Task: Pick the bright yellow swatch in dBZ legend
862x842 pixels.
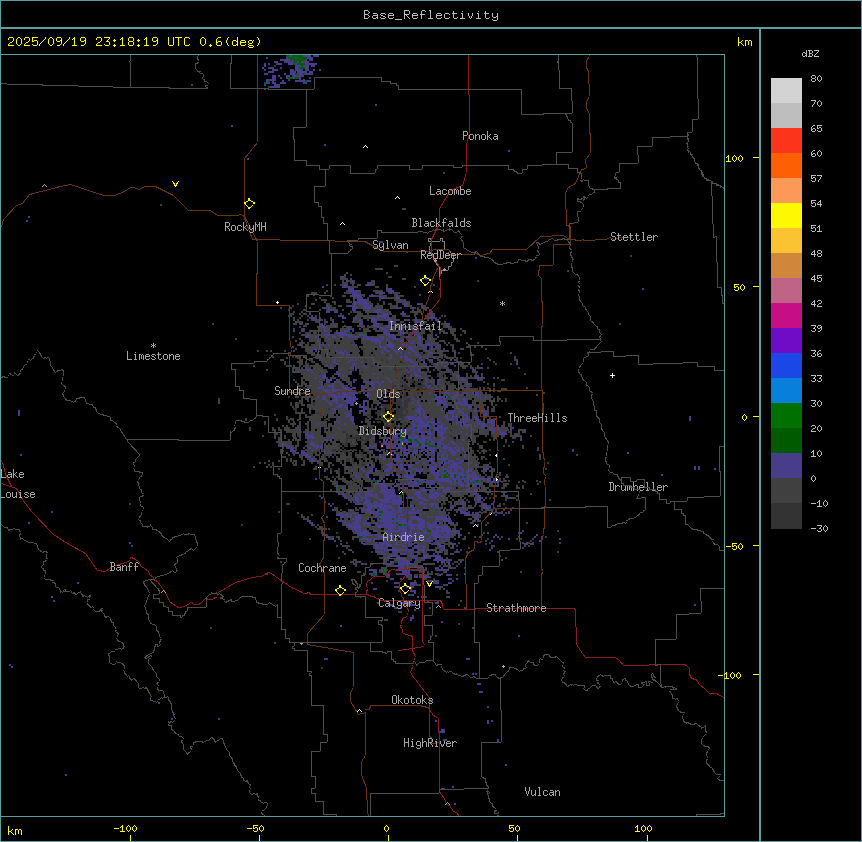Action: click(786, 215)
